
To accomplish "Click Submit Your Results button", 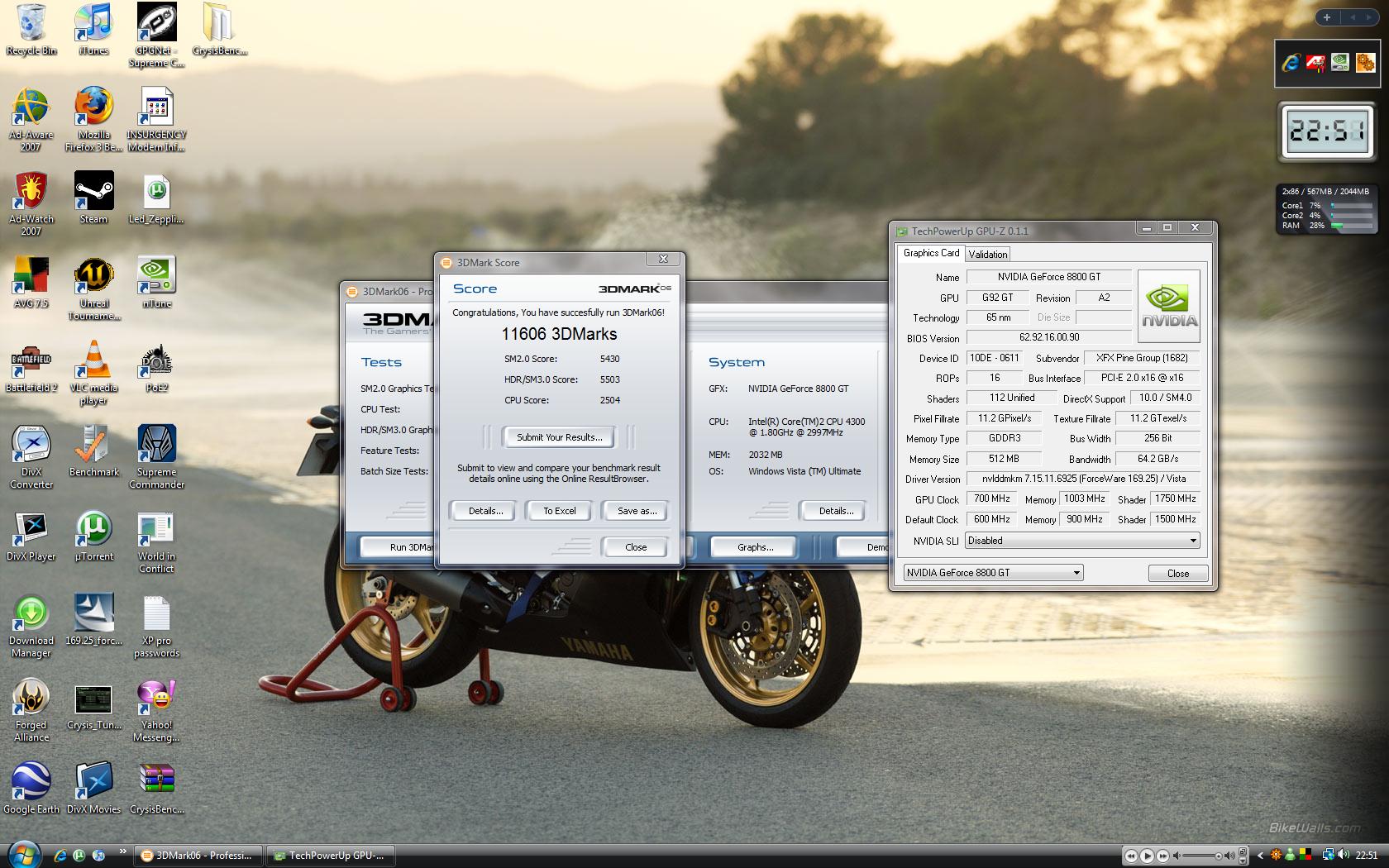I will [x=559, y=437].
